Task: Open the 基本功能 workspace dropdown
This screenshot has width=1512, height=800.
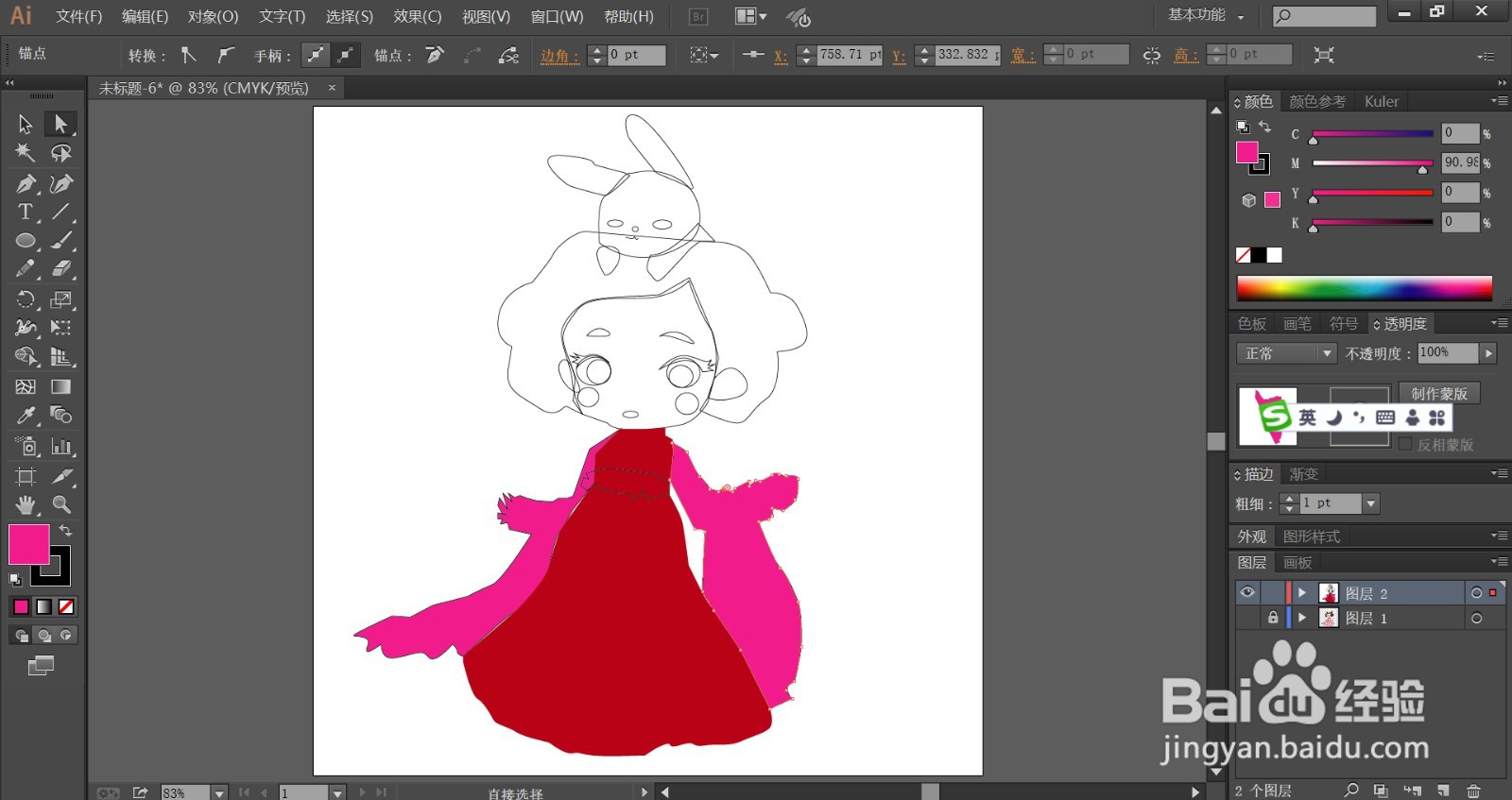Action: (x=1207, y=15)
